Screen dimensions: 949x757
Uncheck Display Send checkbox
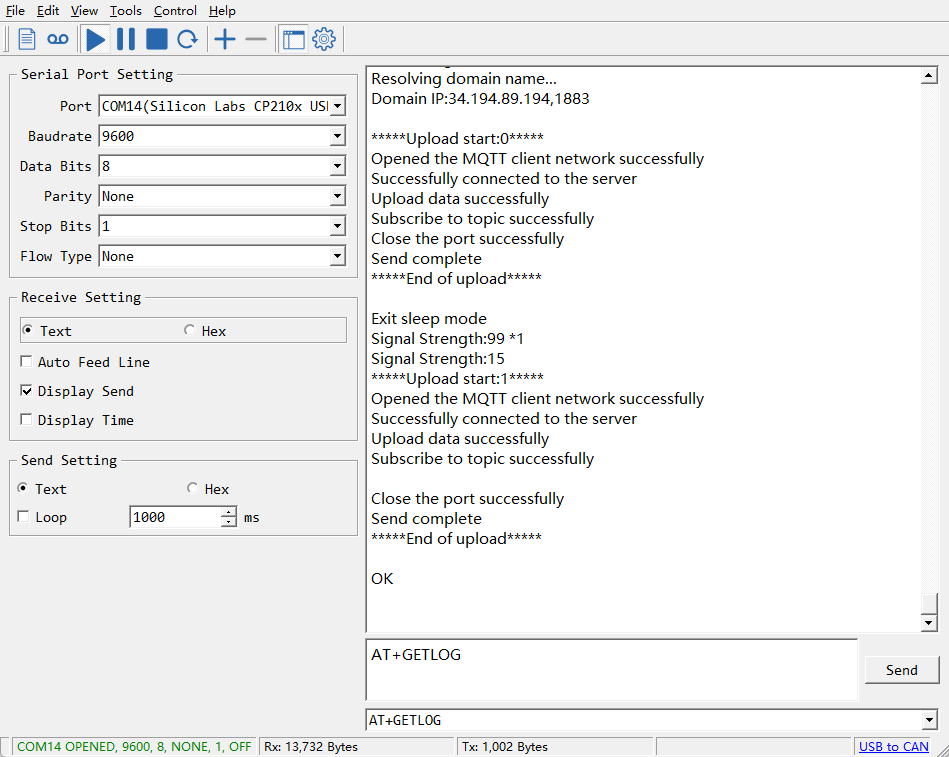(26, 391)
